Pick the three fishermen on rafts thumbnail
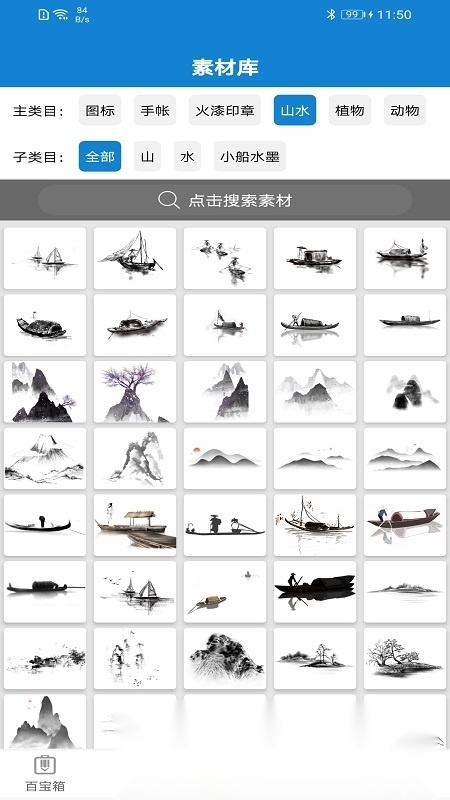450x800 pixels. (225, 258)
